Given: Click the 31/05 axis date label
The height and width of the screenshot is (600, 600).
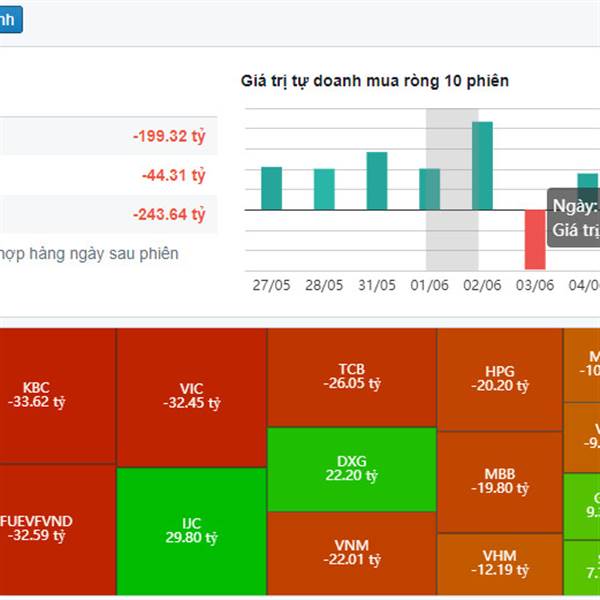Looking at the screenshot, I should point(377,285).
